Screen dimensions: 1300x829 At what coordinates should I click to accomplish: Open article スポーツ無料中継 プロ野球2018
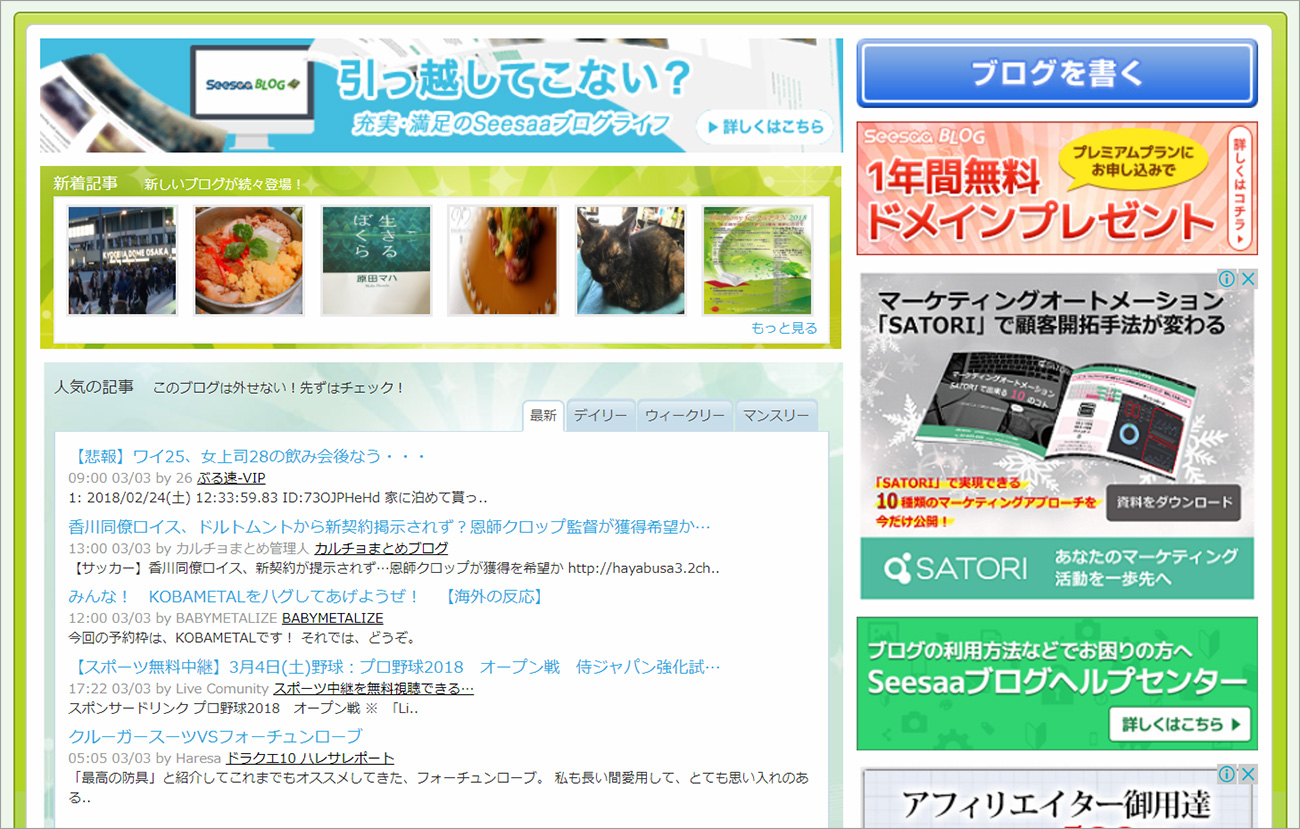[x=394, y=667]
